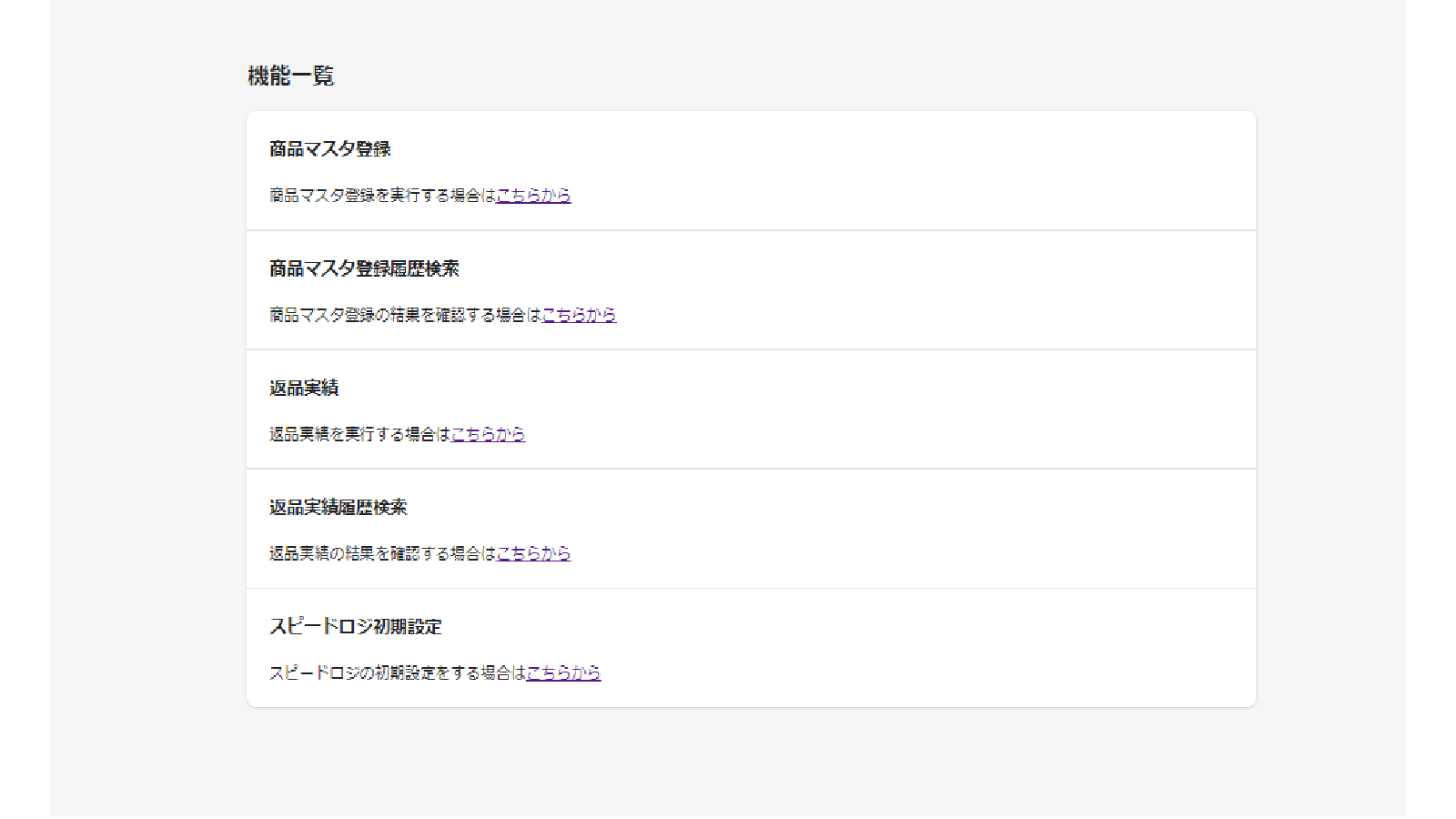
Task: Click the 機能一覧 page heading
Action: pyautogui.click(x=291, y=76)
